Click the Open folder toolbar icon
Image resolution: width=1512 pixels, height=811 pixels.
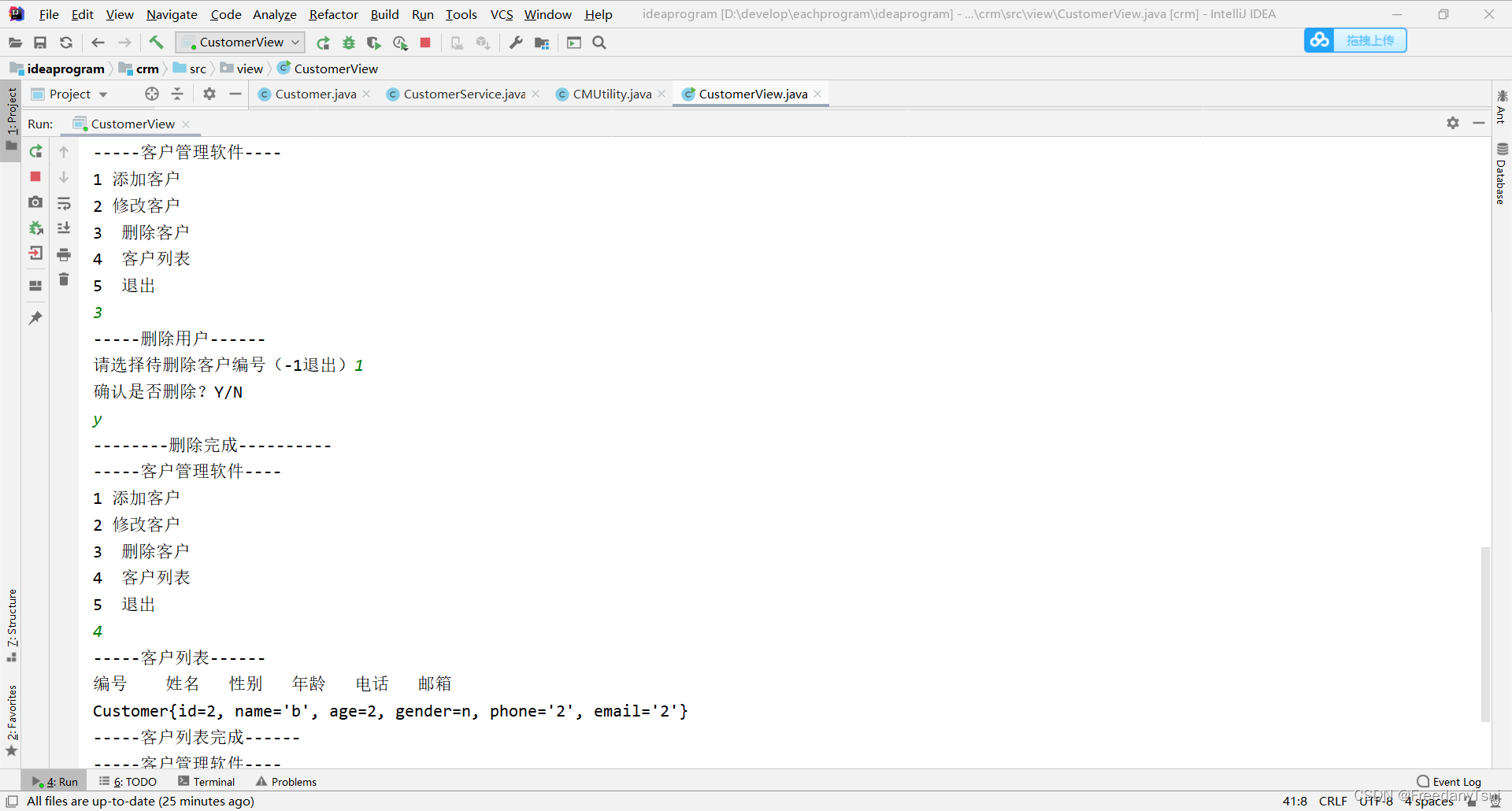tap(15, 43)
